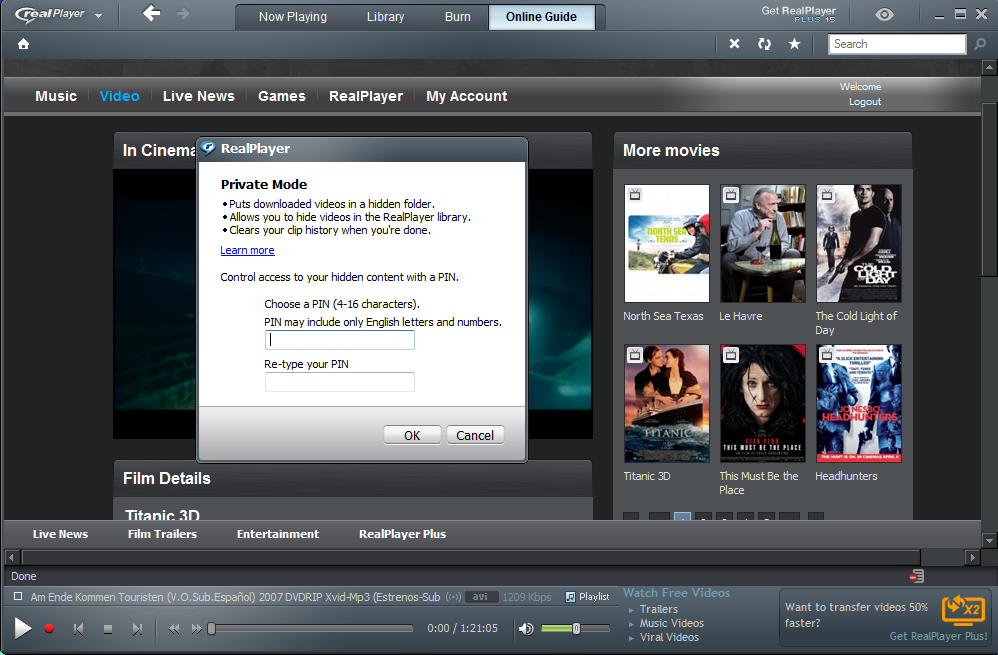
Task: Open Trailers under Watch Free Videos
Action: 659,609
